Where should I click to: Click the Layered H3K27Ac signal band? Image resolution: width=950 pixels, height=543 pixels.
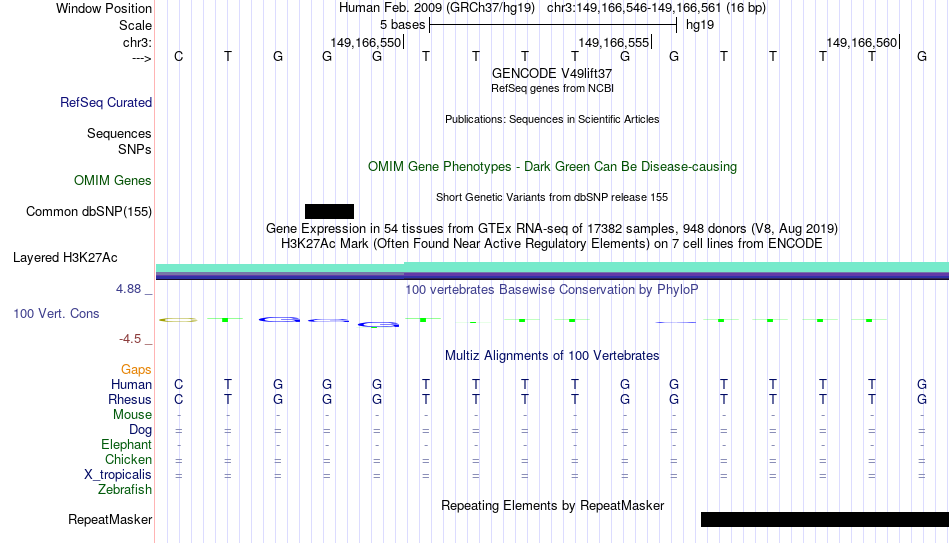pos(553,271)
